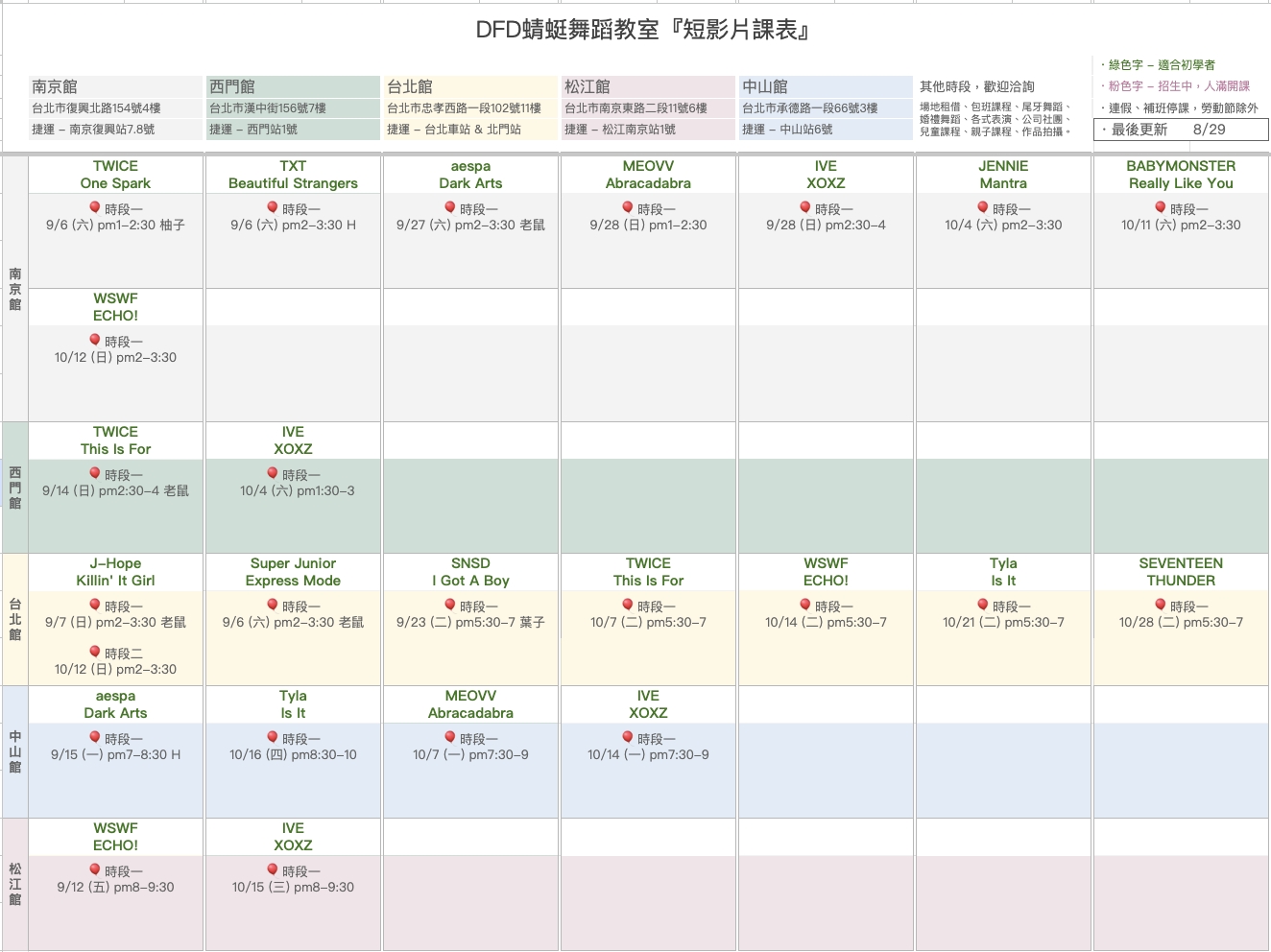Click the balloon icon under SNSD I Got A Boy
The image size is (1271, 952).
click(x=450, y=605)
